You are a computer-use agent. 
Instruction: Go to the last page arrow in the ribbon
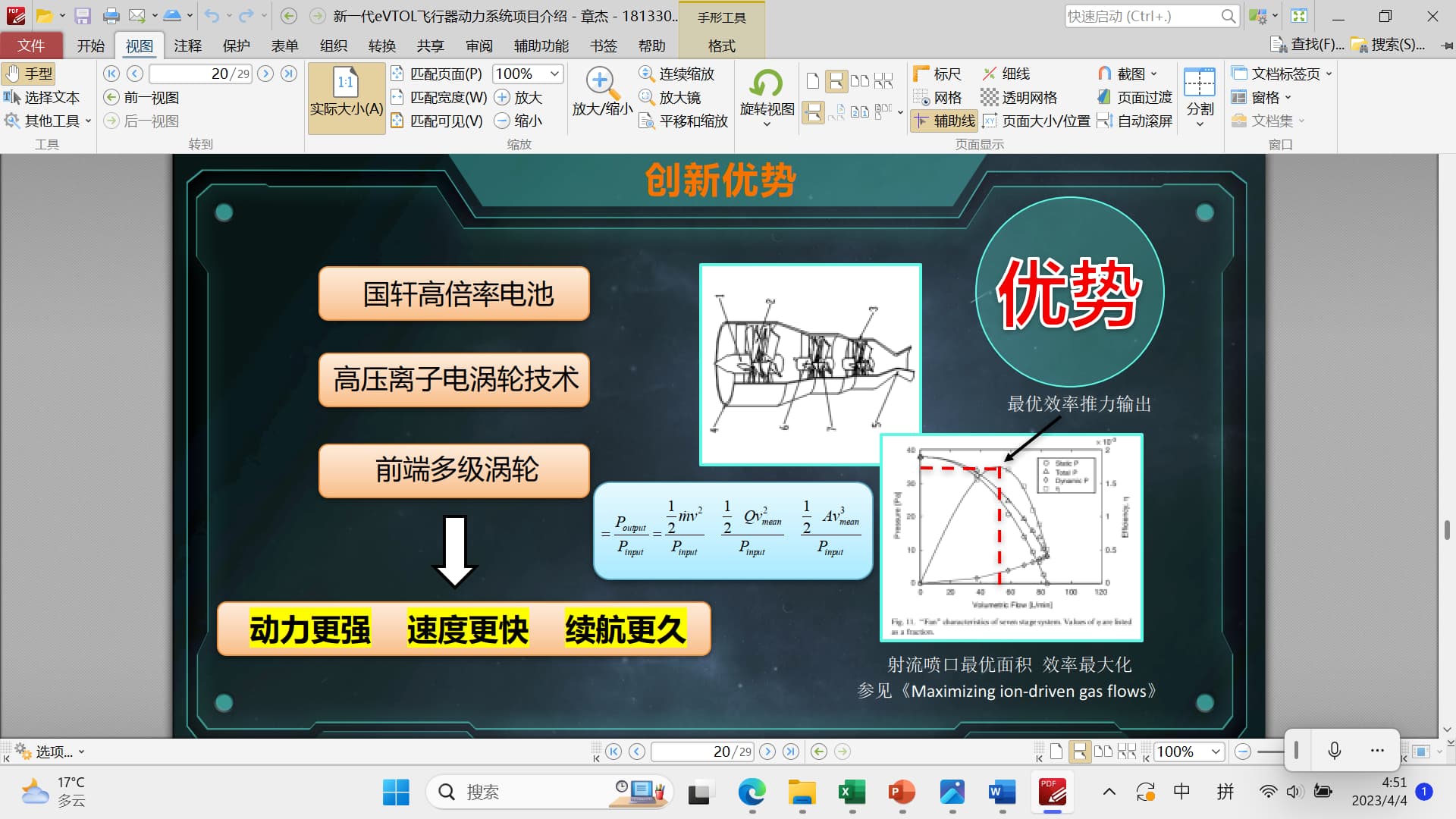tap(289, 74)
